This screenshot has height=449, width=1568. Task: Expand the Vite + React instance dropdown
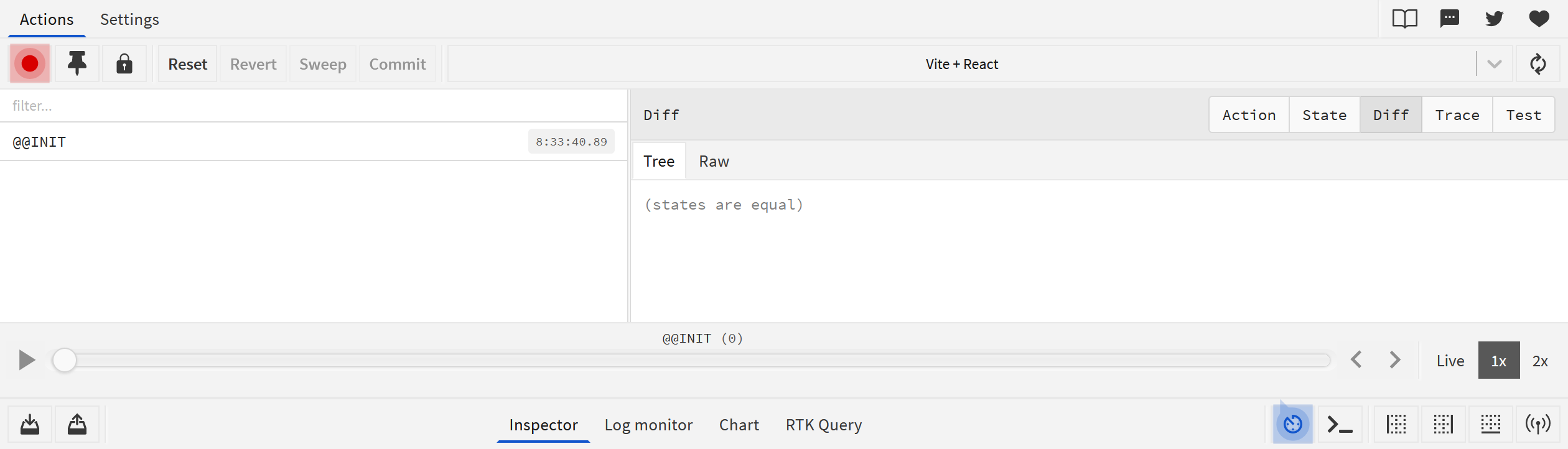click(x=1494, y=64)
